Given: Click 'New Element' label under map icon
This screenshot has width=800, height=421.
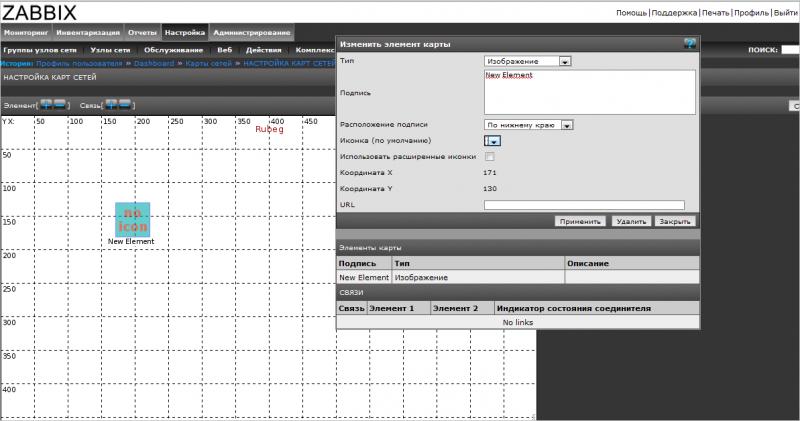Looking at the screenshot, I should coord(131,241).
